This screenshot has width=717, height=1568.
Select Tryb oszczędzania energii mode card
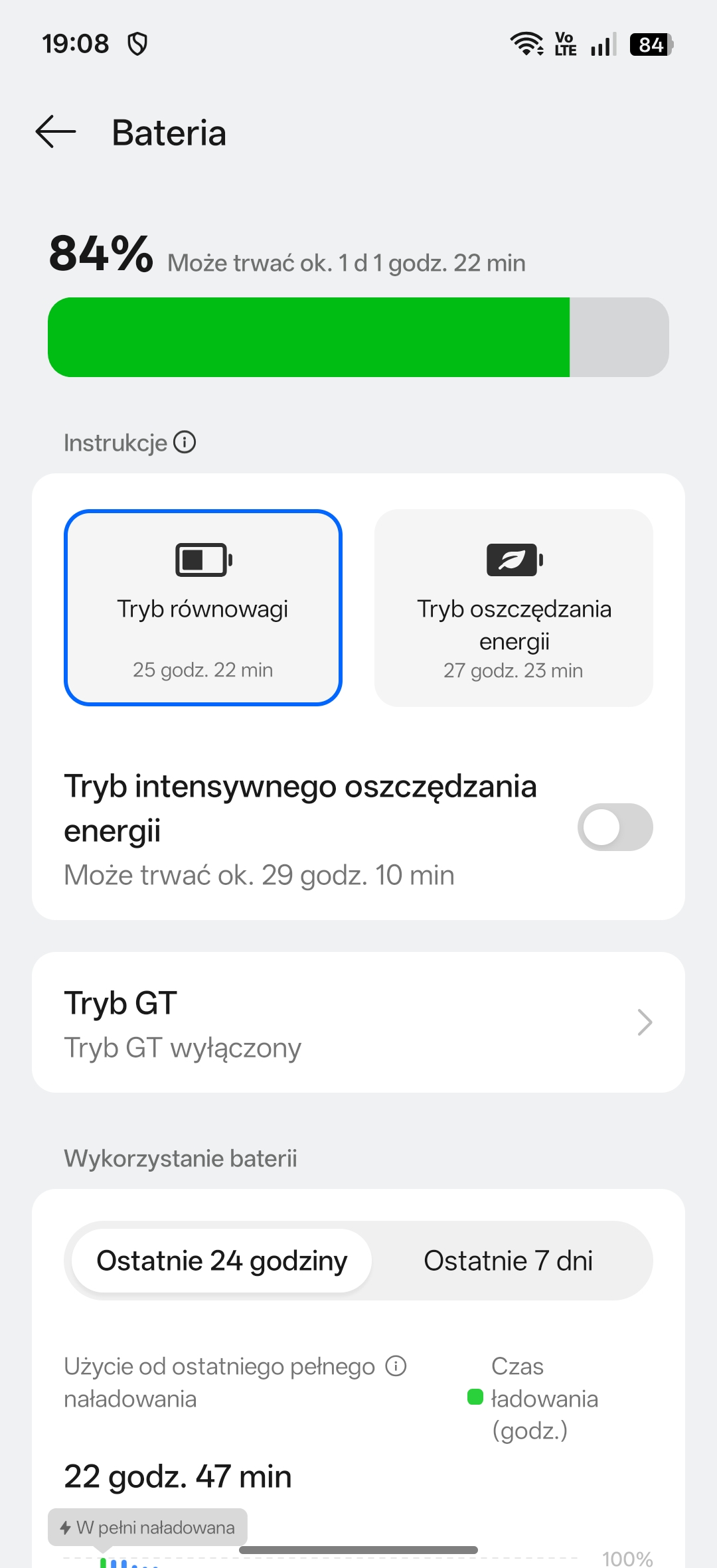tap(514, 607)
